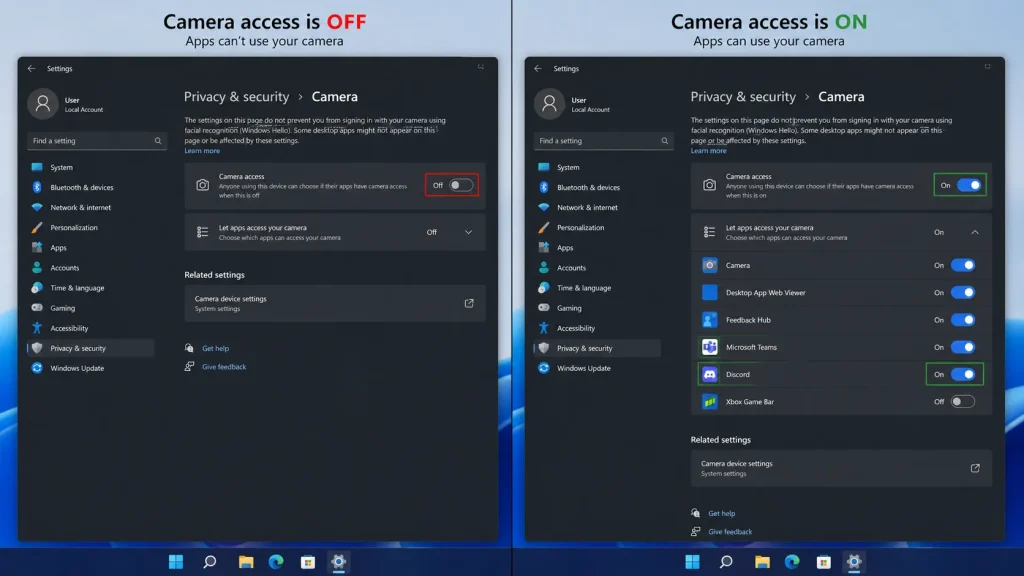Open Start menu on left taskbar
The width and height of the screenshot is (1024, 576).
(x=176, y=562)
